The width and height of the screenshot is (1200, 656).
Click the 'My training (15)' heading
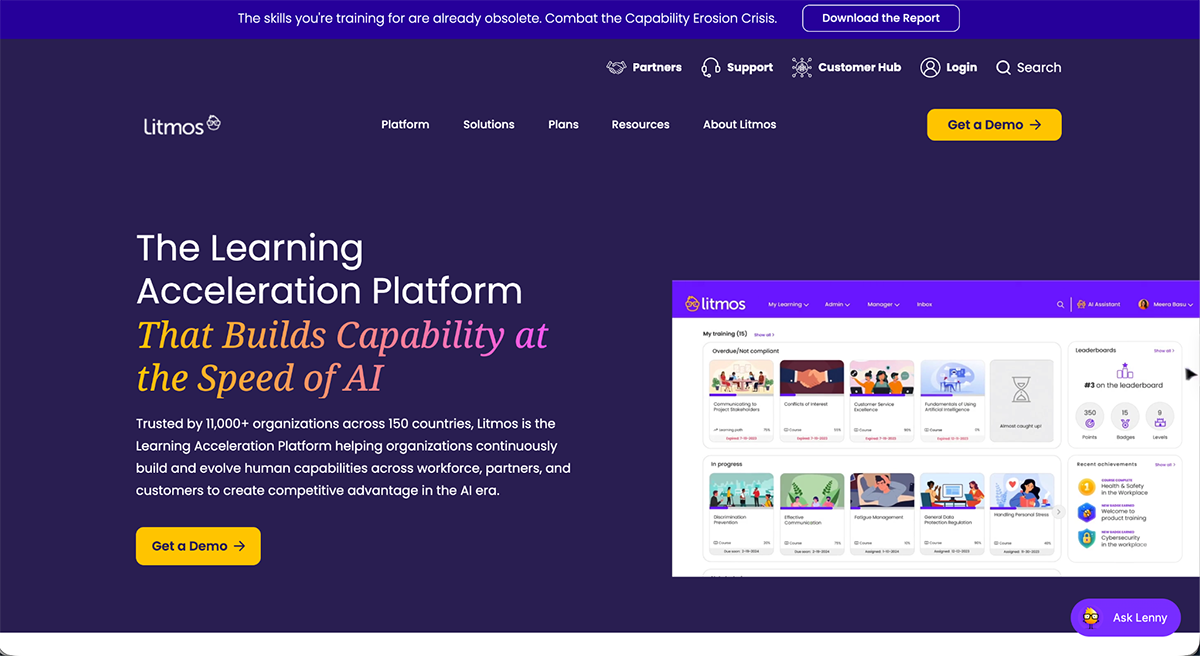coord(724,334)
